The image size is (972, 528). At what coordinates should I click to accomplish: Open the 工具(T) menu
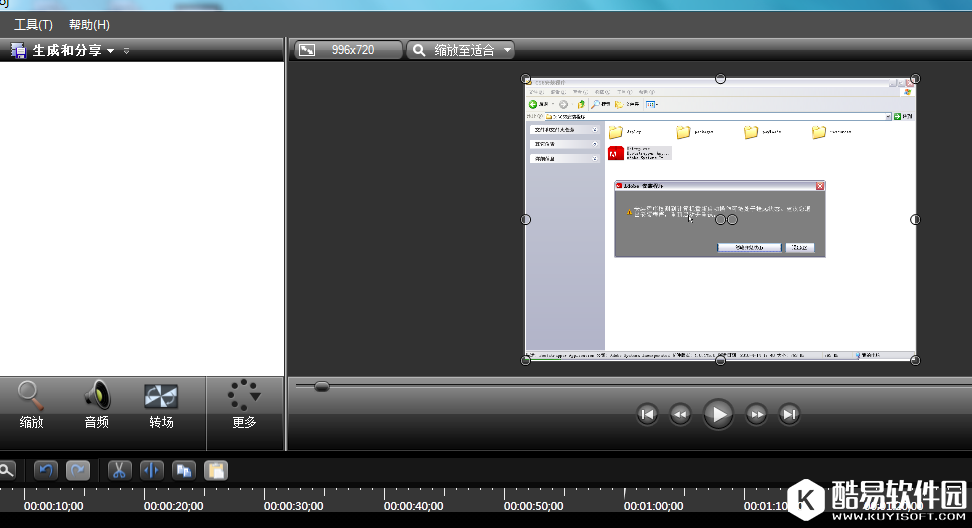(x=33, y=24)
